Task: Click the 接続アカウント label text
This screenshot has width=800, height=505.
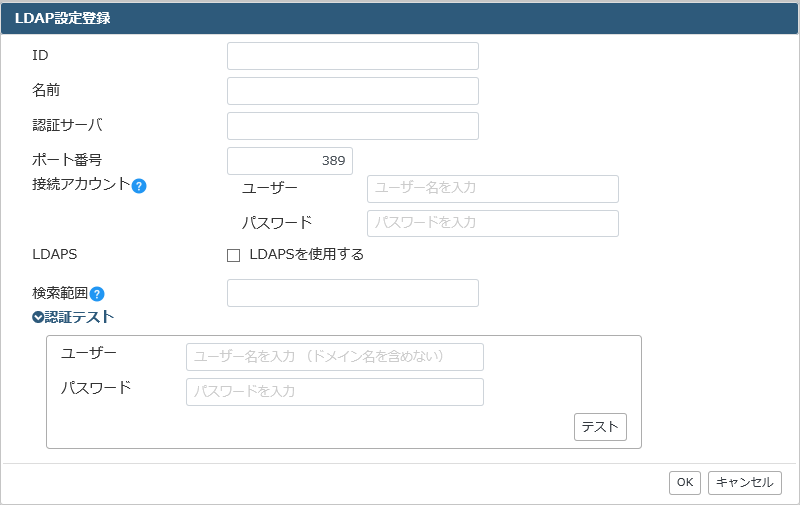Action: (81, 184)
